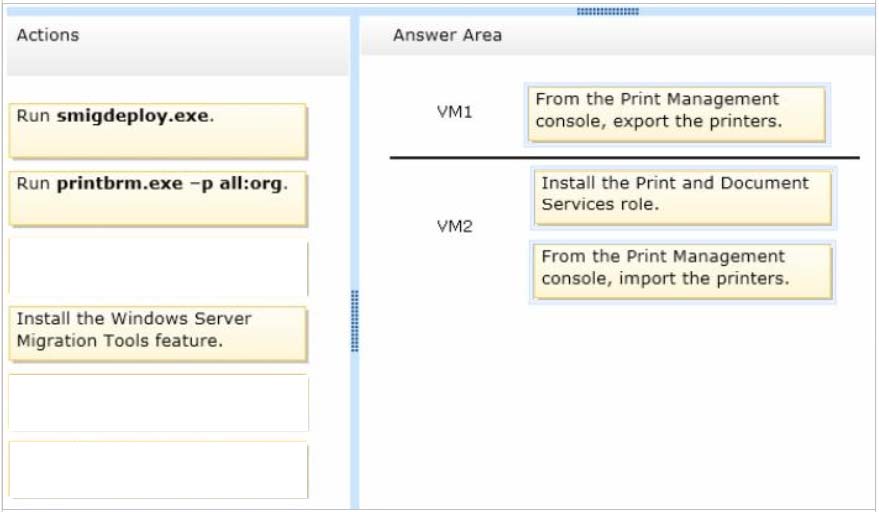Click the VM2 label
The height and width of the screenshot is (512, 879).
click(455, 227)
